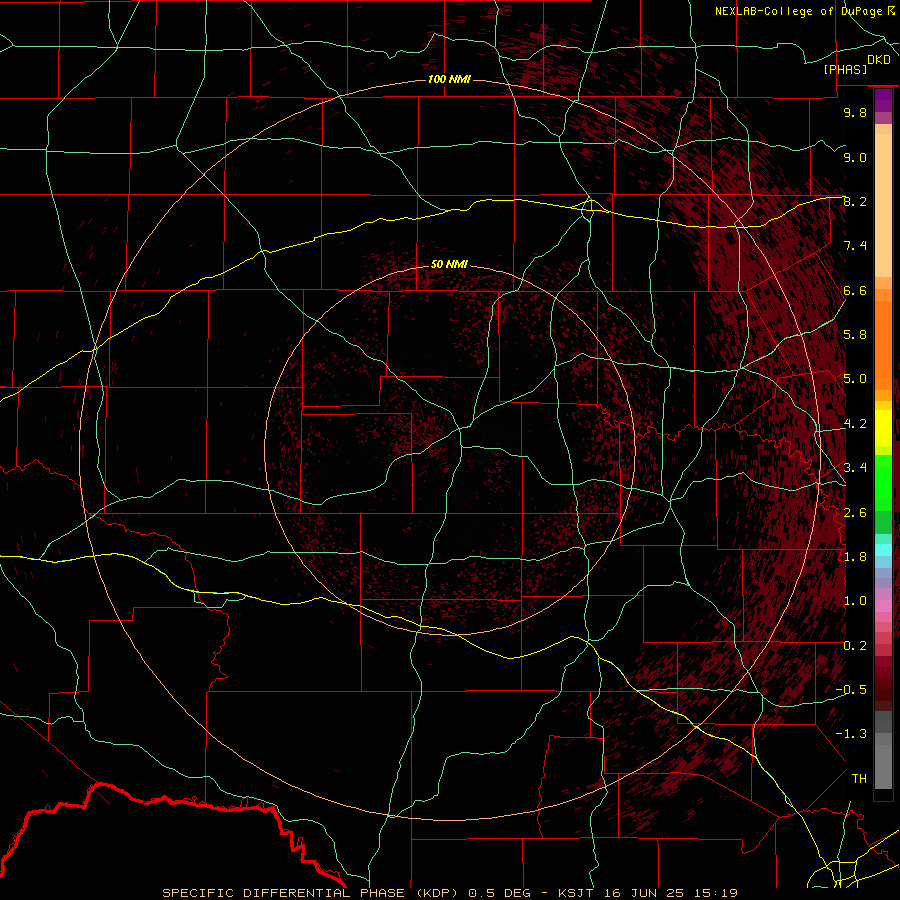
Task: Click the KDP product caption at bottom
Action: tap(449, 893)
